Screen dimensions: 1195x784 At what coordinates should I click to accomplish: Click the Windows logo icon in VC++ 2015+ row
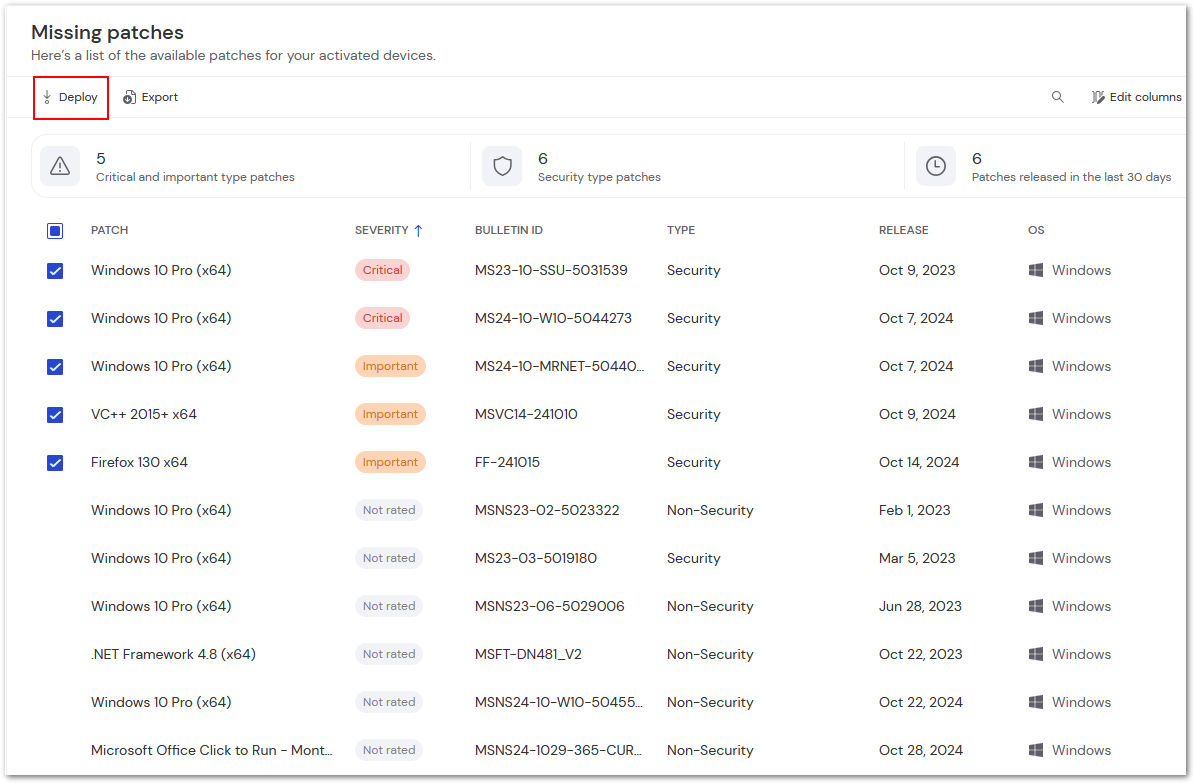[1036, 413]
